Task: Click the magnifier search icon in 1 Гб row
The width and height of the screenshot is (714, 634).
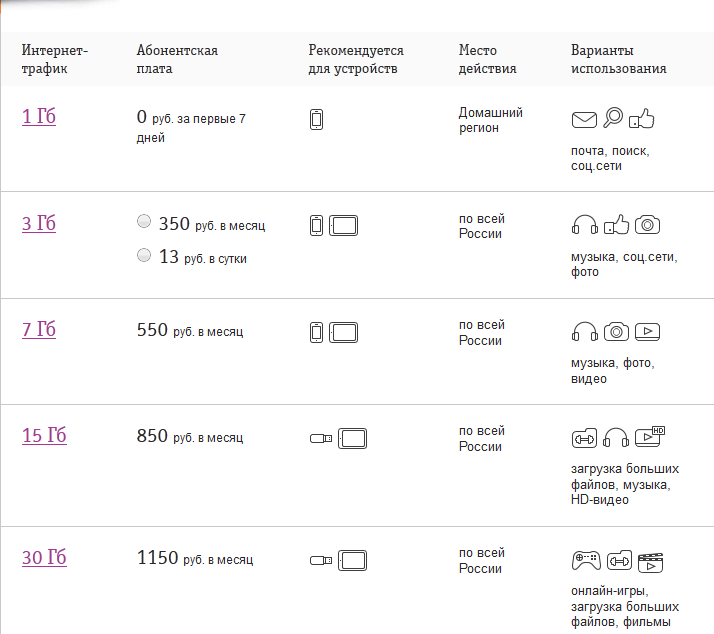Action: [613, 118]
